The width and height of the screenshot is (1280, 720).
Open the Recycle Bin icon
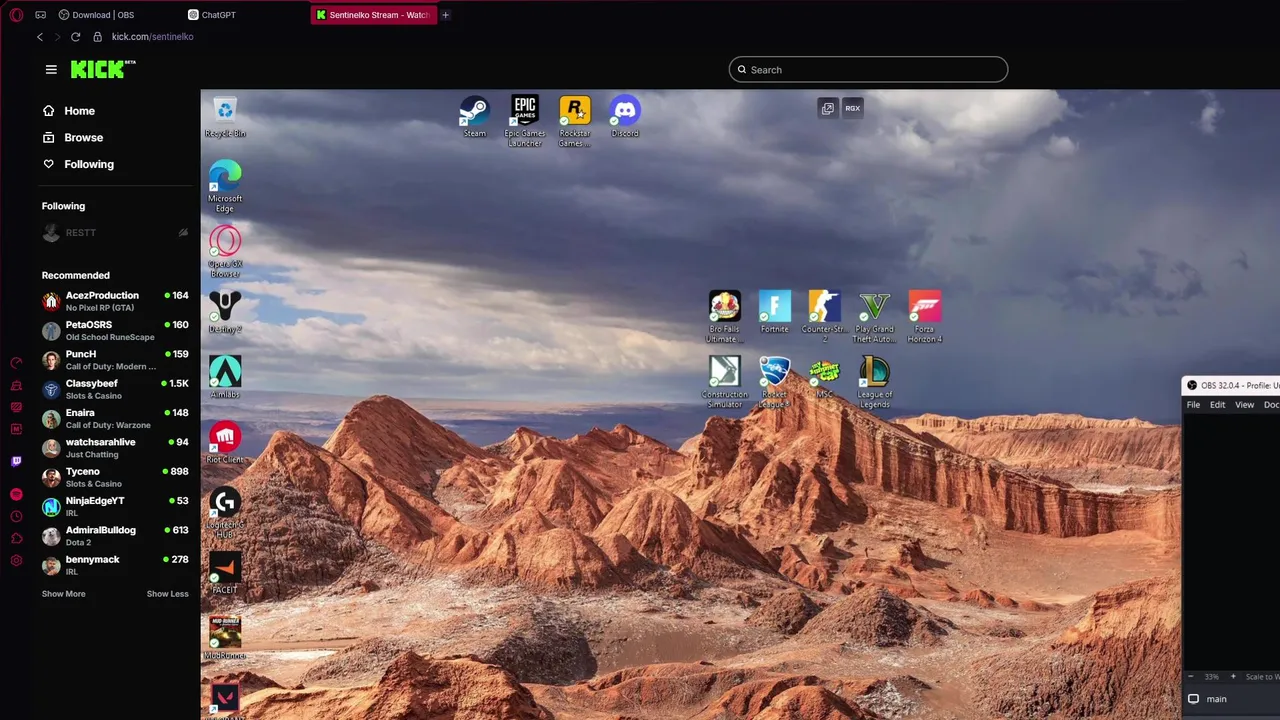tap(225, 118)
